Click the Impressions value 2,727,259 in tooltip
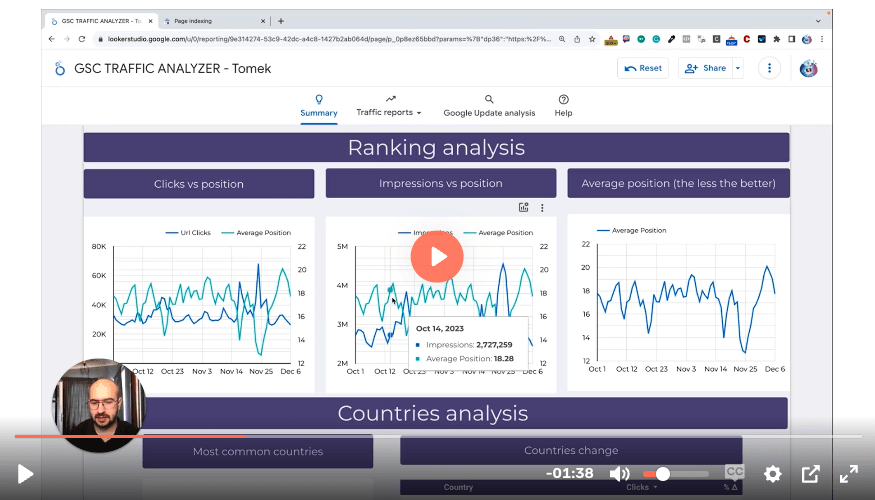 tap(494, 345)
